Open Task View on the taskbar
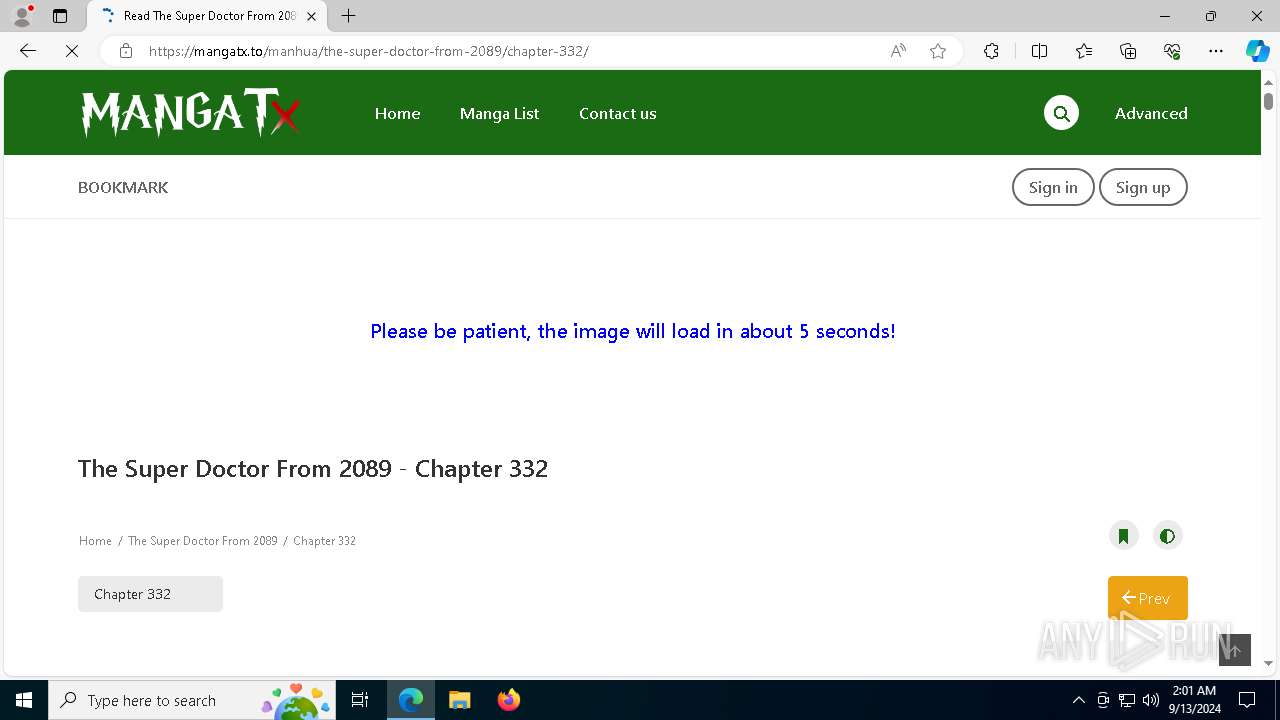1280x720 pixels. pyautogui.click(x=360, y=700)
